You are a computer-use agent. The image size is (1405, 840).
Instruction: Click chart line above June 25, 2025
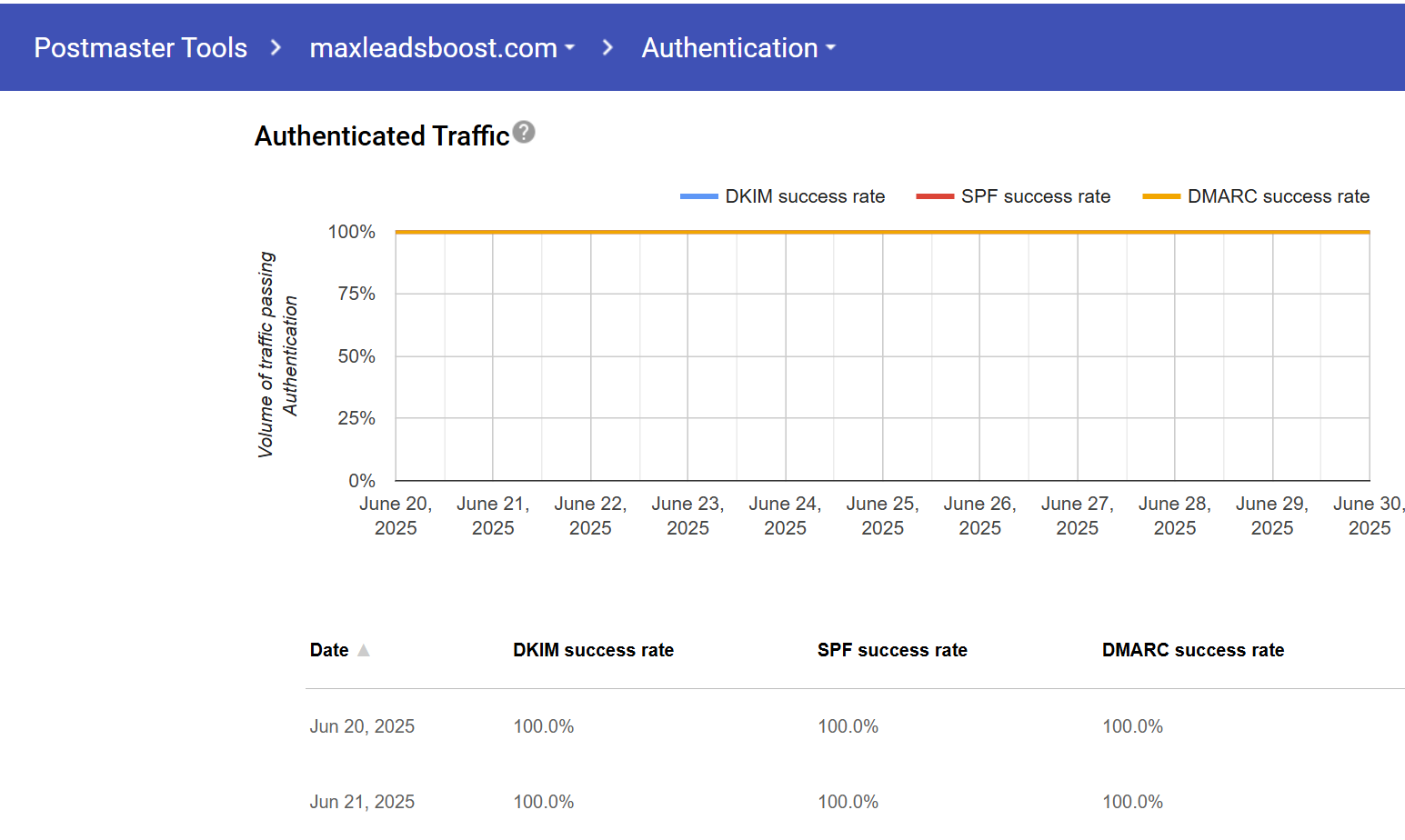pos(882,233)
